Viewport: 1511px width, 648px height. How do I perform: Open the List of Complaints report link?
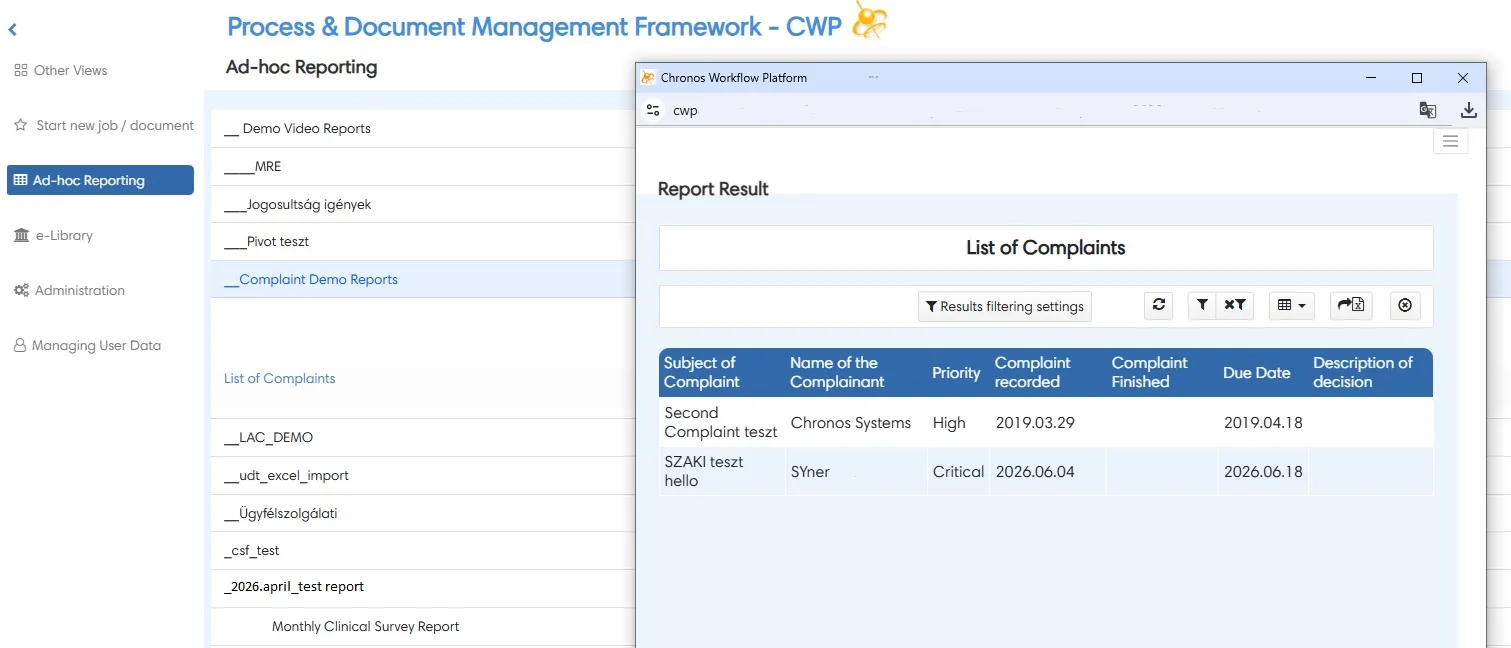tap(280, 378)
